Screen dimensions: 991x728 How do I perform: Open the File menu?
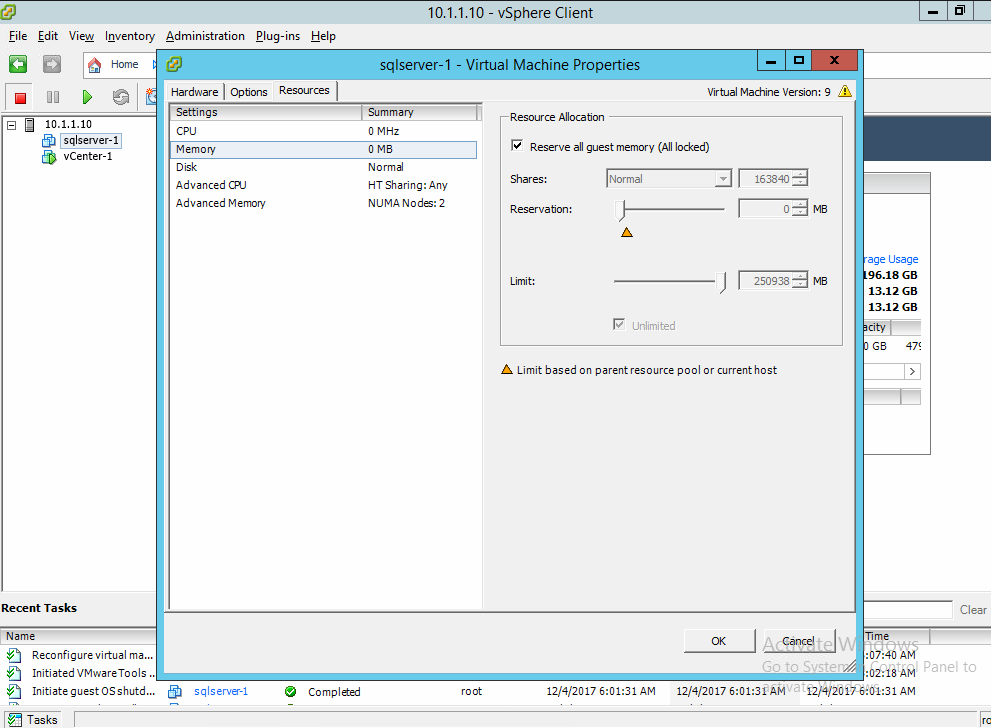click(18, 36)
